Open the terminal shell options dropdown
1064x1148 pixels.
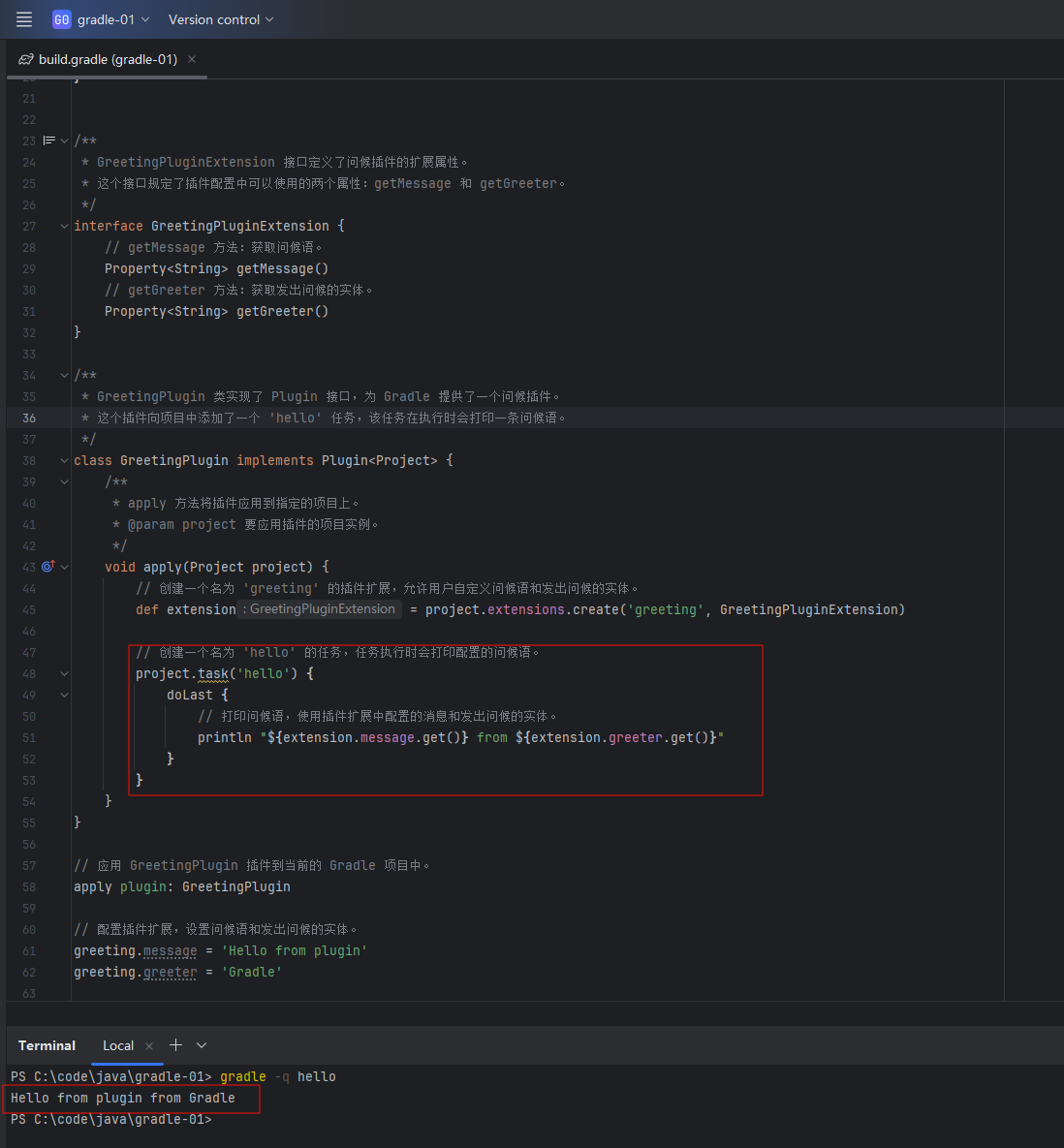point(202,1045)
